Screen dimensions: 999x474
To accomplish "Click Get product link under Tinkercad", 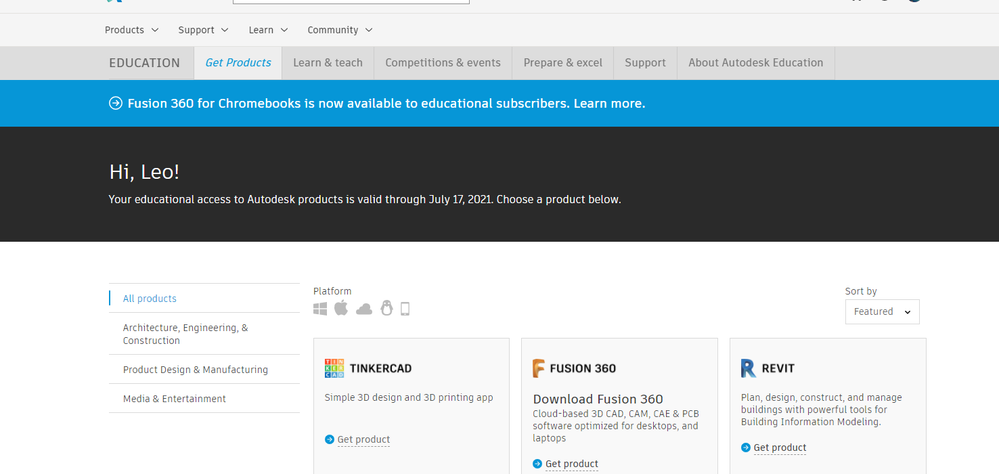I will [363, 440].
